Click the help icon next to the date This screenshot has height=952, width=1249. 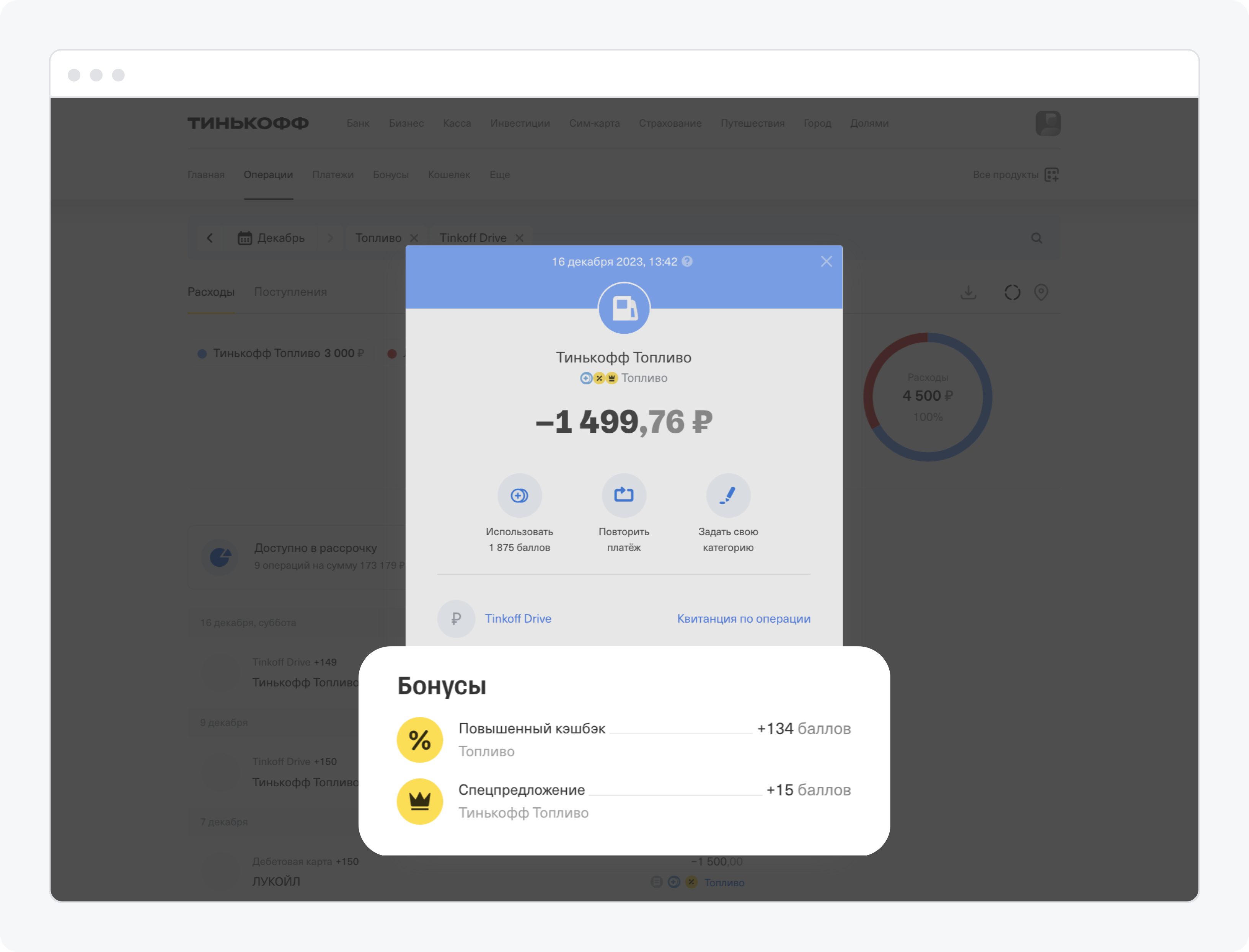687,261
